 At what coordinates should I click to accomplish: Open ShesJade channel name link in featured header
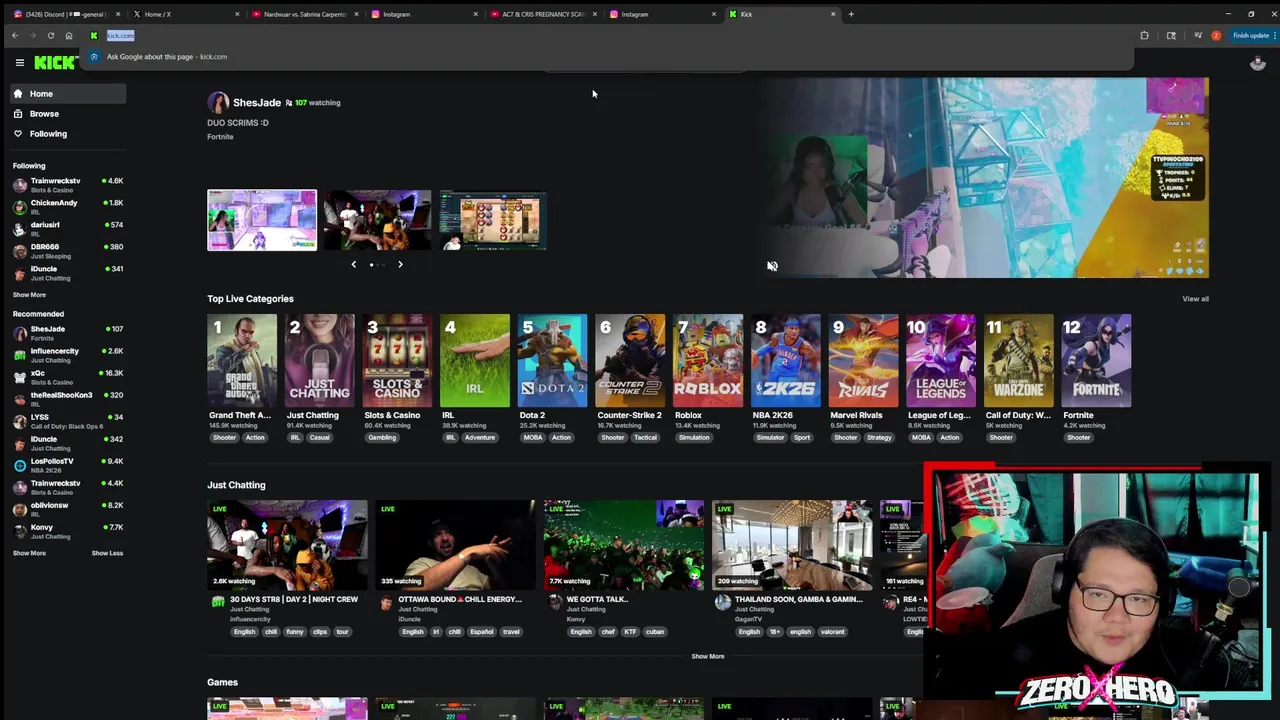point(257,102)
